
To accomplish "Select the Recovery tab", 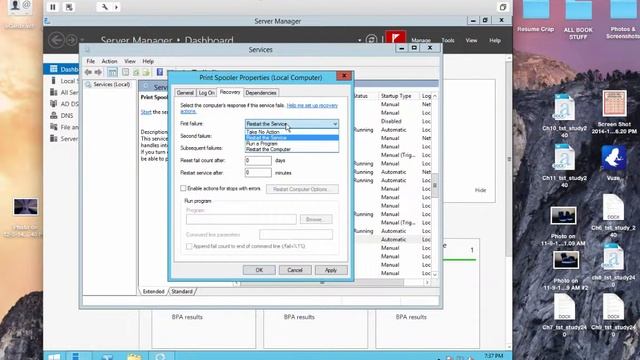I will (230, 92).
